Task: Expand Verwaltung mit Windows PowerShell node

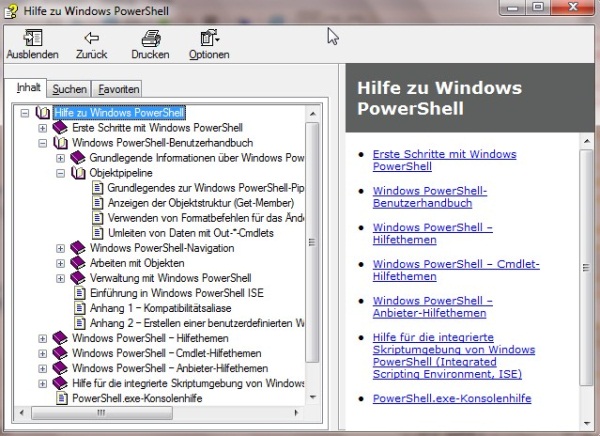Action: click(x=60, y=278)
